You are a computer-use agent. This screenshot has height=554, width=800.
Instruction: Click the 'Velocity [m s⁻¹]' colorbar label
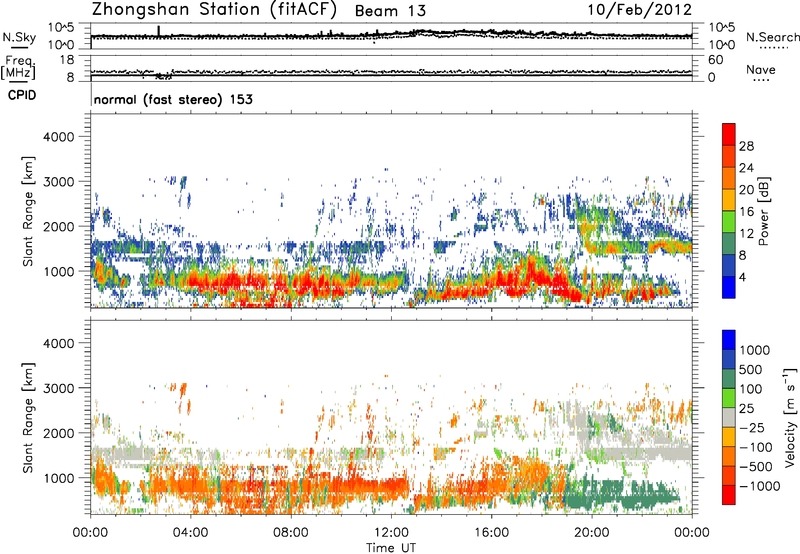pos(790,417)
